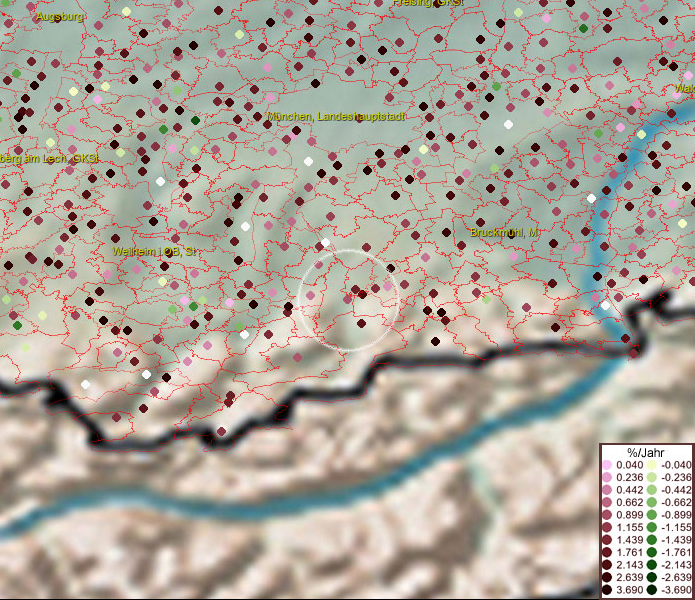Click the 3.690 darkest red legend swatch
The image size is (695, 600).
[x=607, y=591]
